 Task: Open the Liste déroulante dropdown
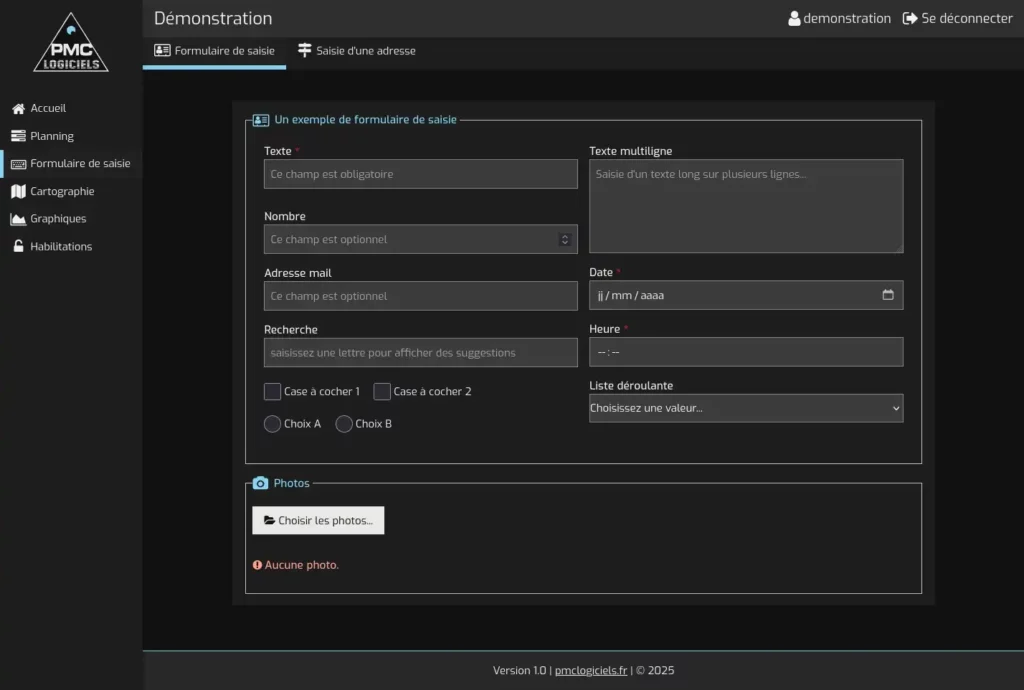pos(746,408)
